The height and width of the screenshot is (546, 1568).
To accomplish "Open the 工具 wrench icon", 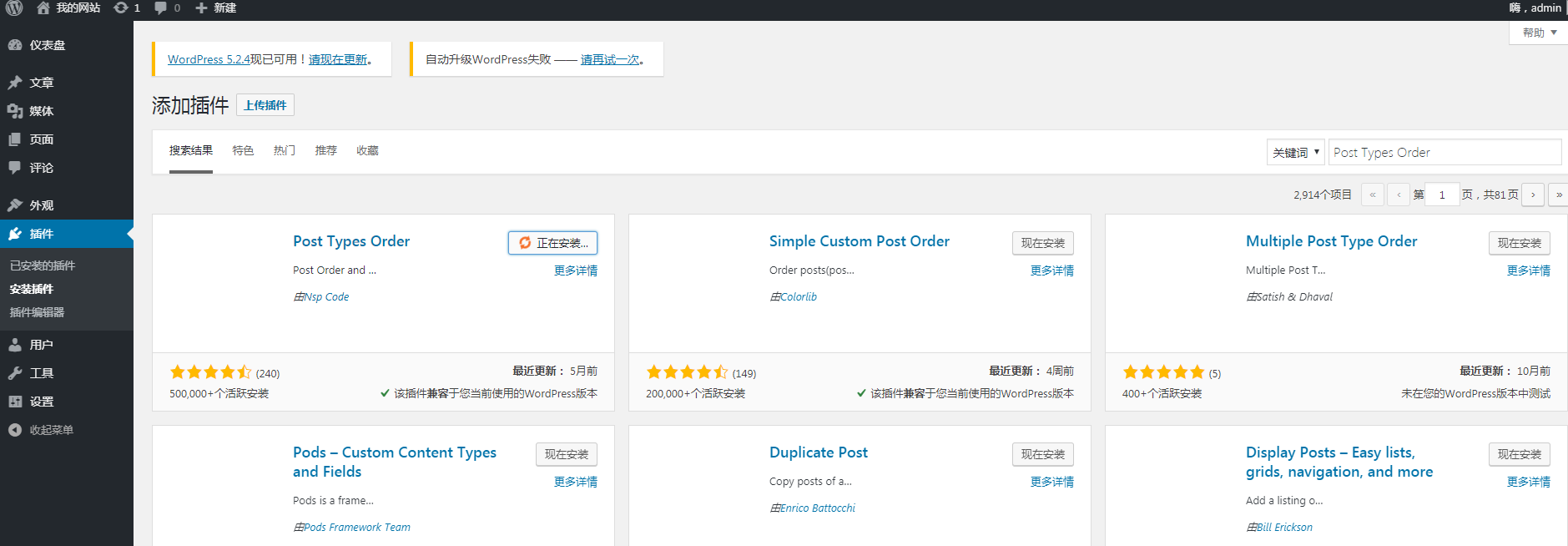I will pyautogui.click(x=15, y=373).
